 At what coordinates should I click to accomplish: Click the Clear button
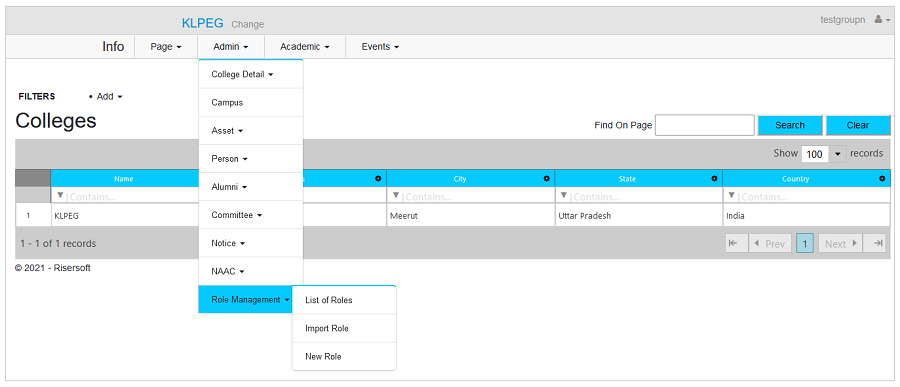pyautogui.click(x=858, y=125)
